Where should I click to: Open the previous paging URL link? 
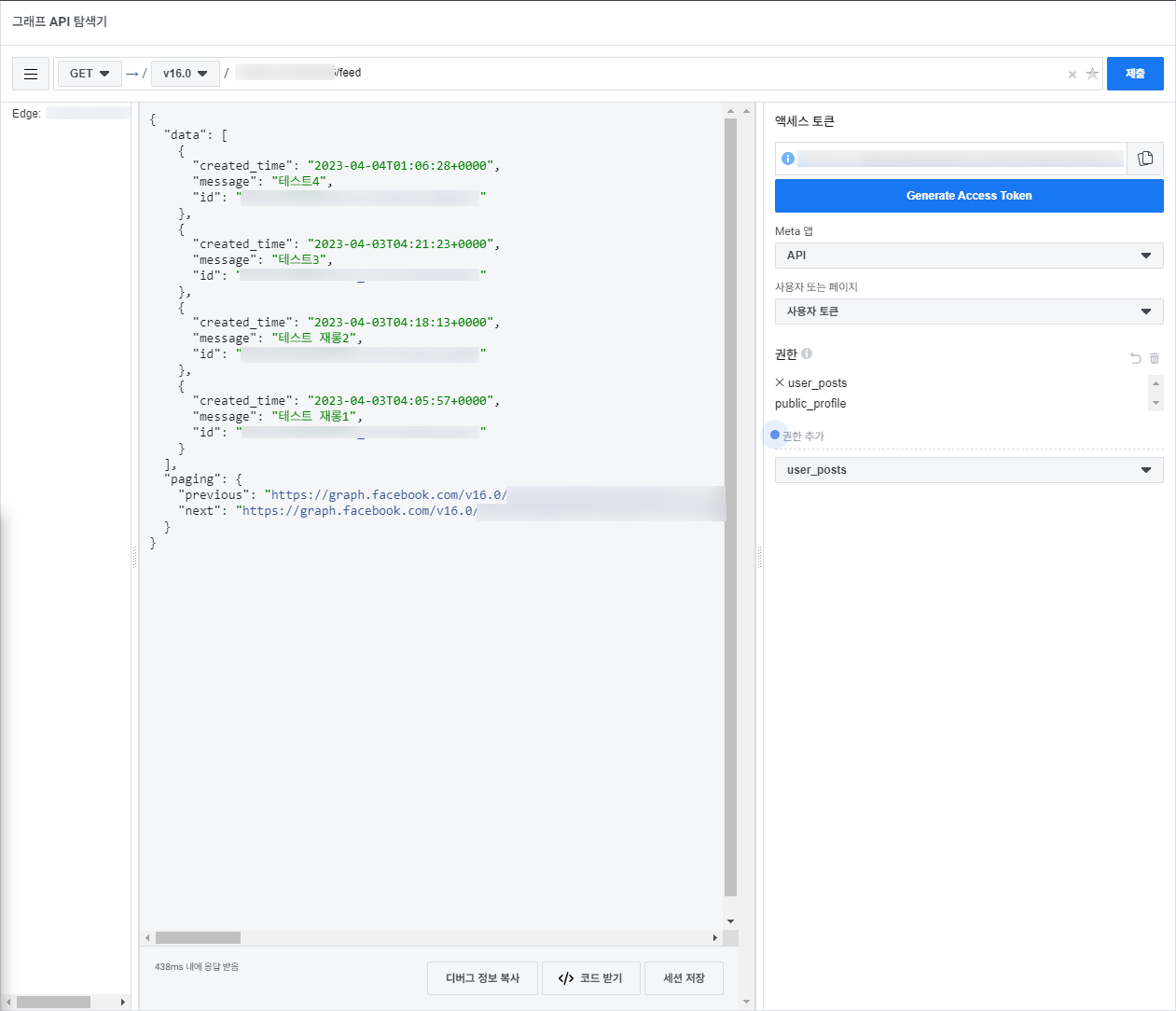pos(388,495)
